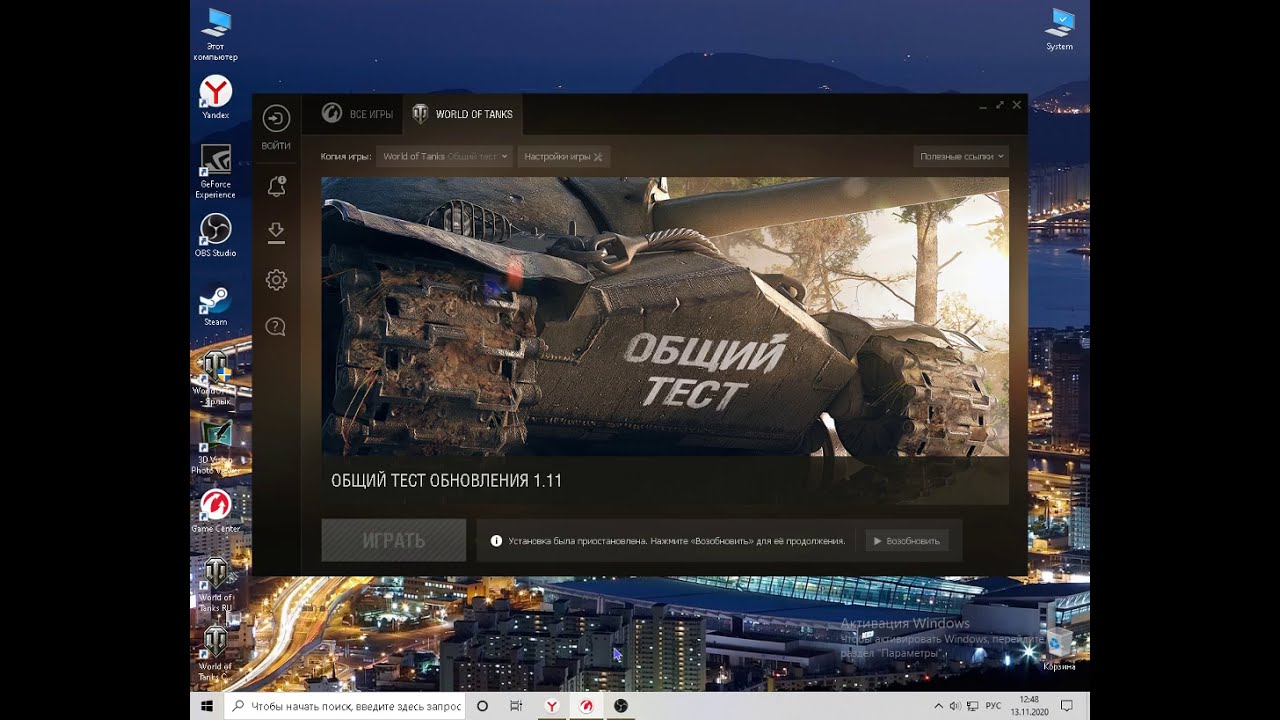Click the info icon beside the installation message
Screen dimensions: 1280x720
(496, 541)
